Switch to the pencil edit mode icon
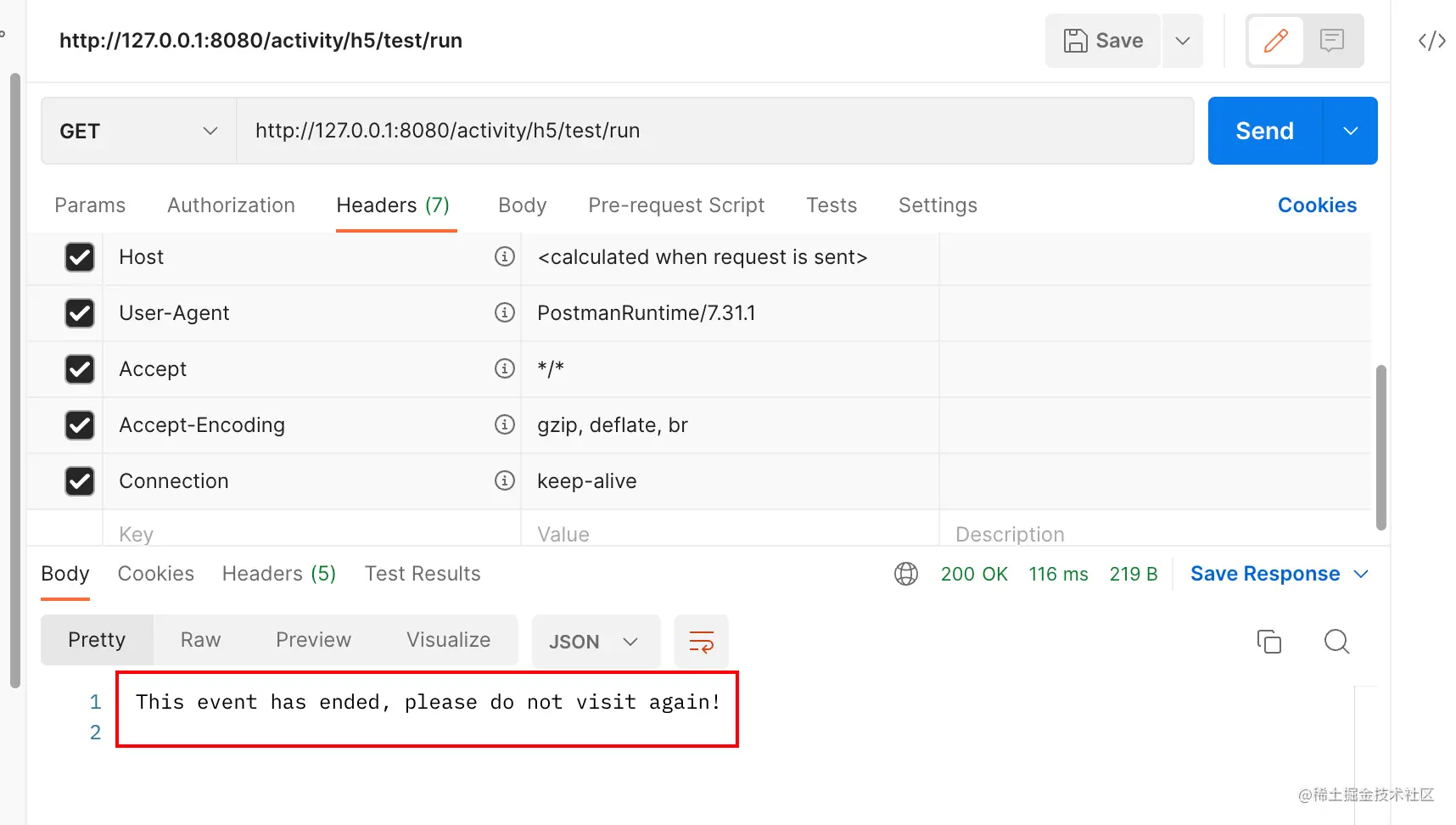 1275,41
